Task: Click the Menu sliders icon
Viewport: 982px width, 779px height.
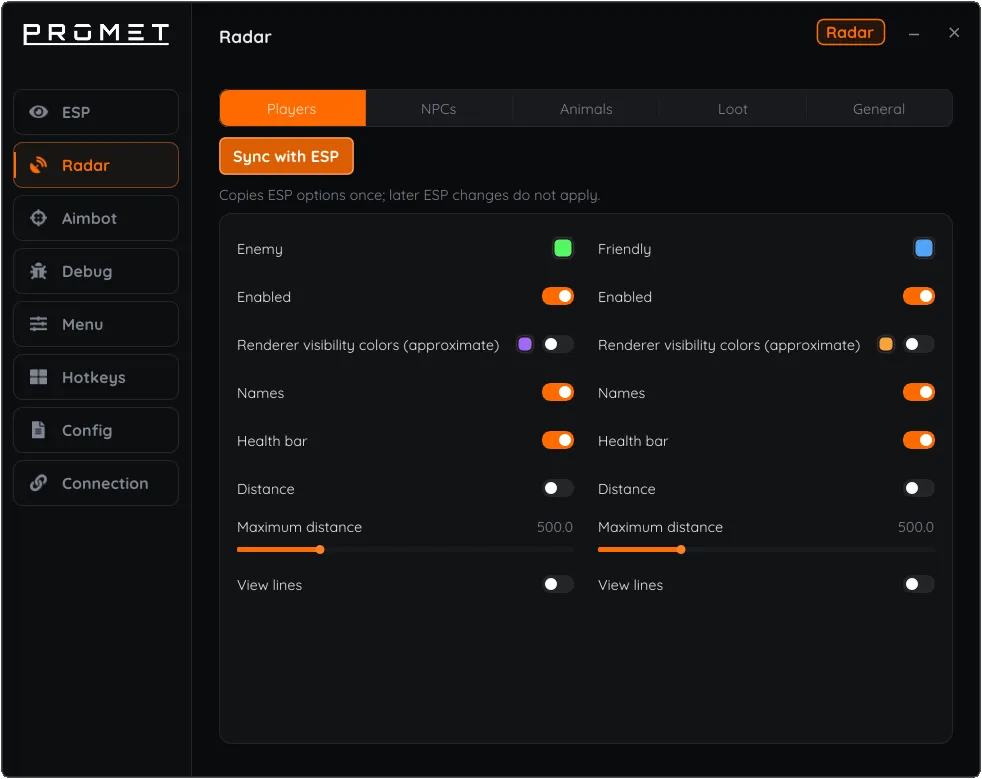Action: (x=38, y=324)
